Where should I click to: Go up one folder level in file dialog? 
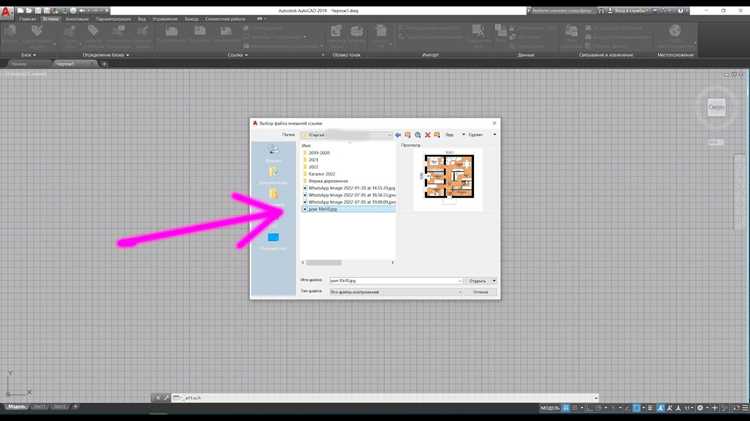[x=408, y=135]
